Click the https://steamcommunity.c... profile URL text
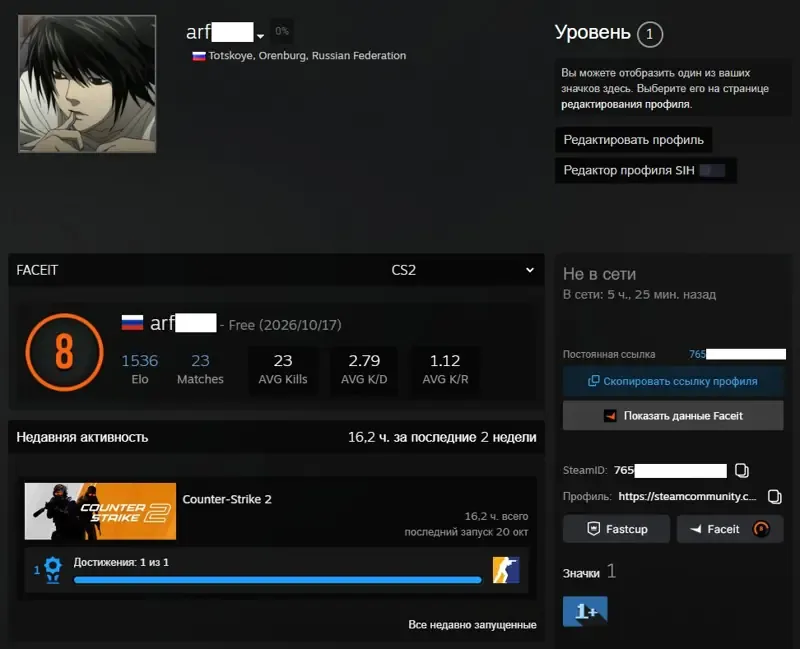This screenshot has height=649, width=800. [x=687, y=496]
